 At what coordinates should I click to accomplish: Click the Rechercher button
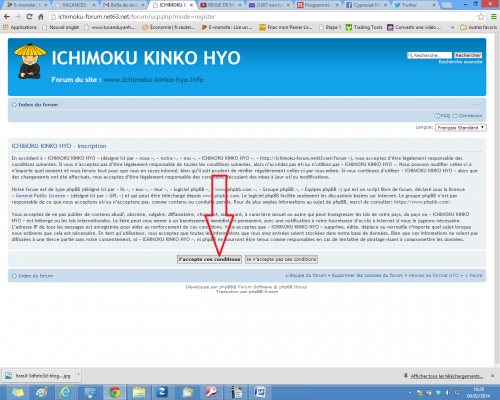point(468,55)
